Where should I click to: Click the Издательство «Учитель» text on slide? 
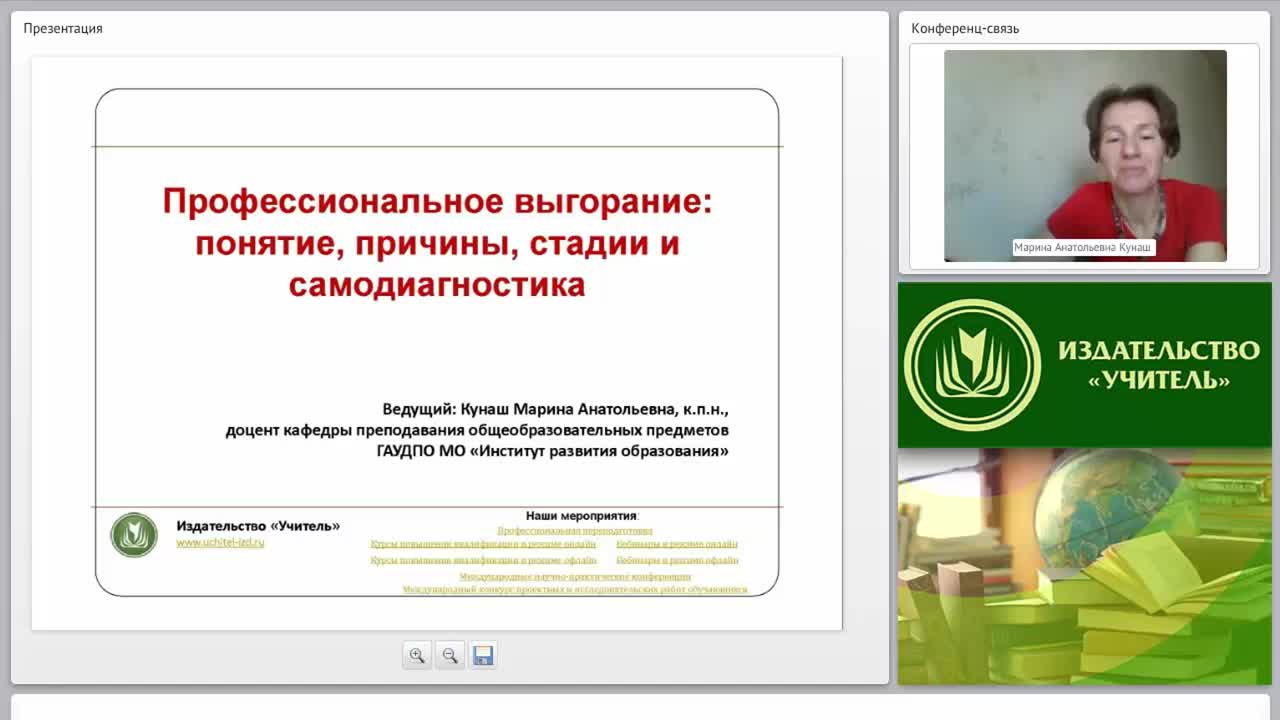click(258, 526)
